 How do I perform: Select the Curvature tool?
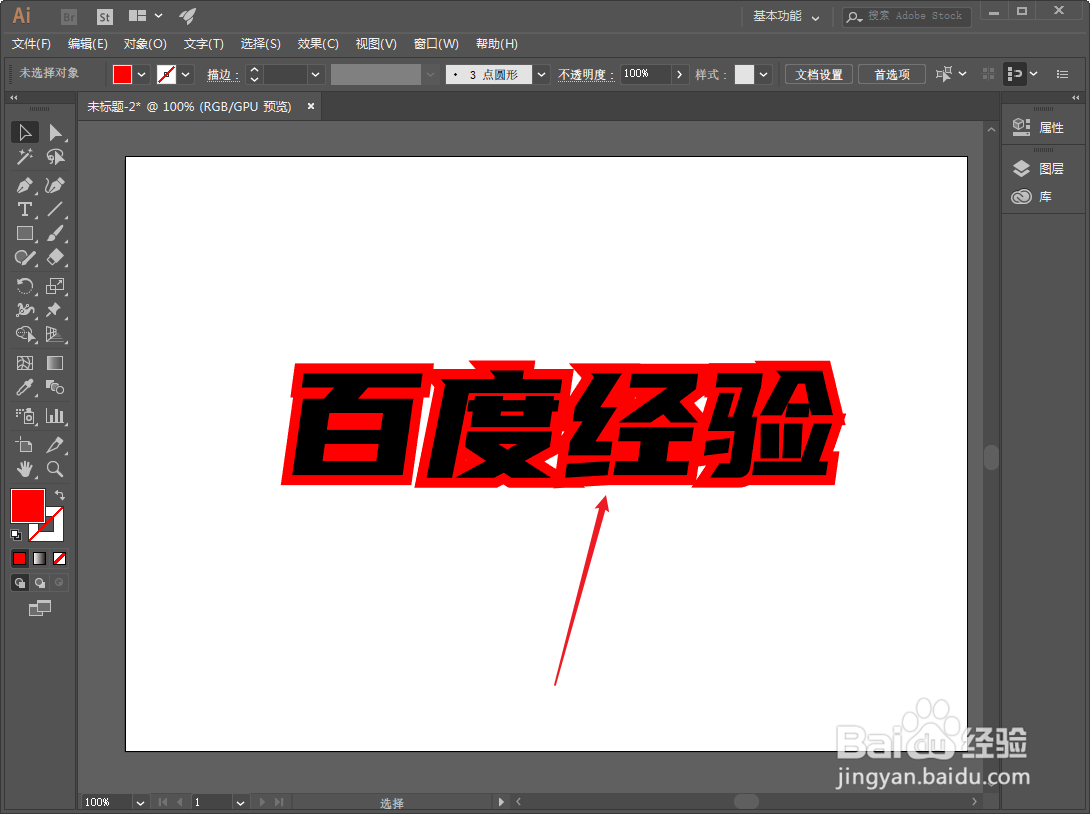[55, 186]
